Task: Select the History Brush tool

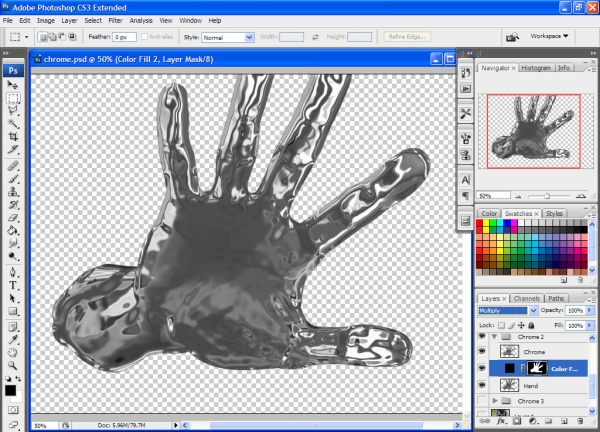Action: (13, 204)
